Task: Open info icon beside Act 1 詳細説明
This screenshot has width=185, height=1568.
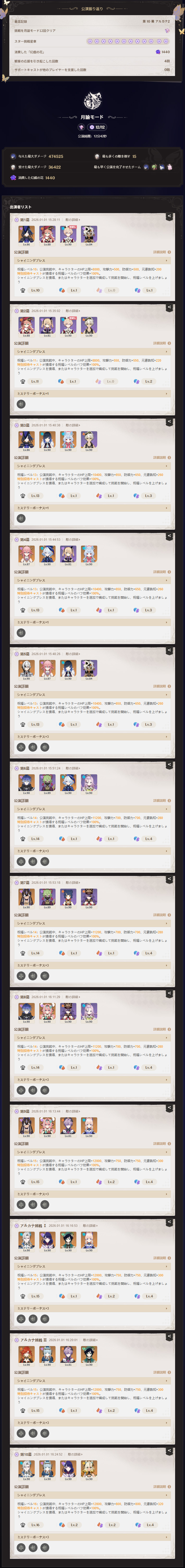Action: (169, 252)
